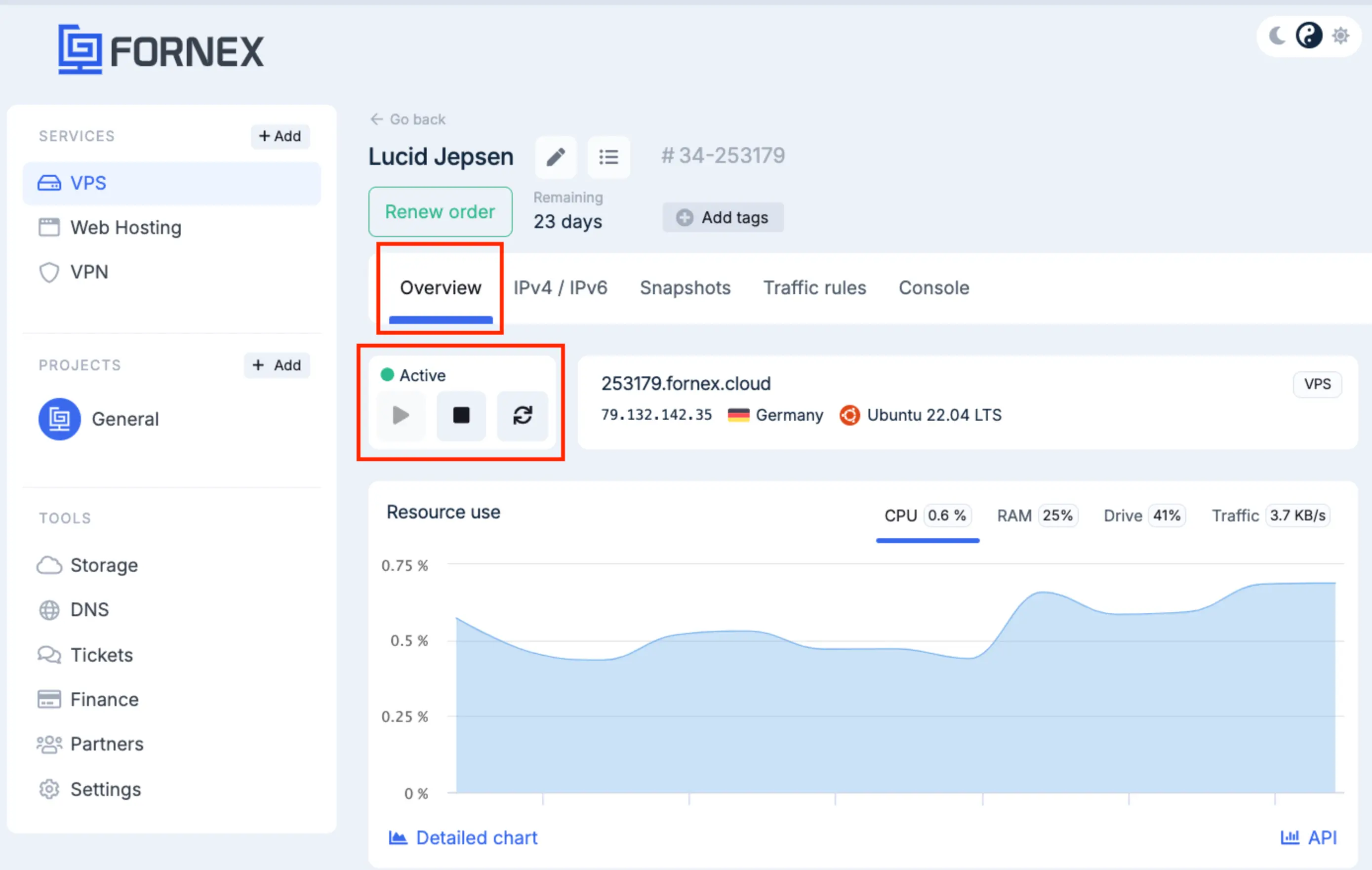Open the Storage tool in sidebar
The width and height of the screenshot is (1372, 870).
(87, 565)
